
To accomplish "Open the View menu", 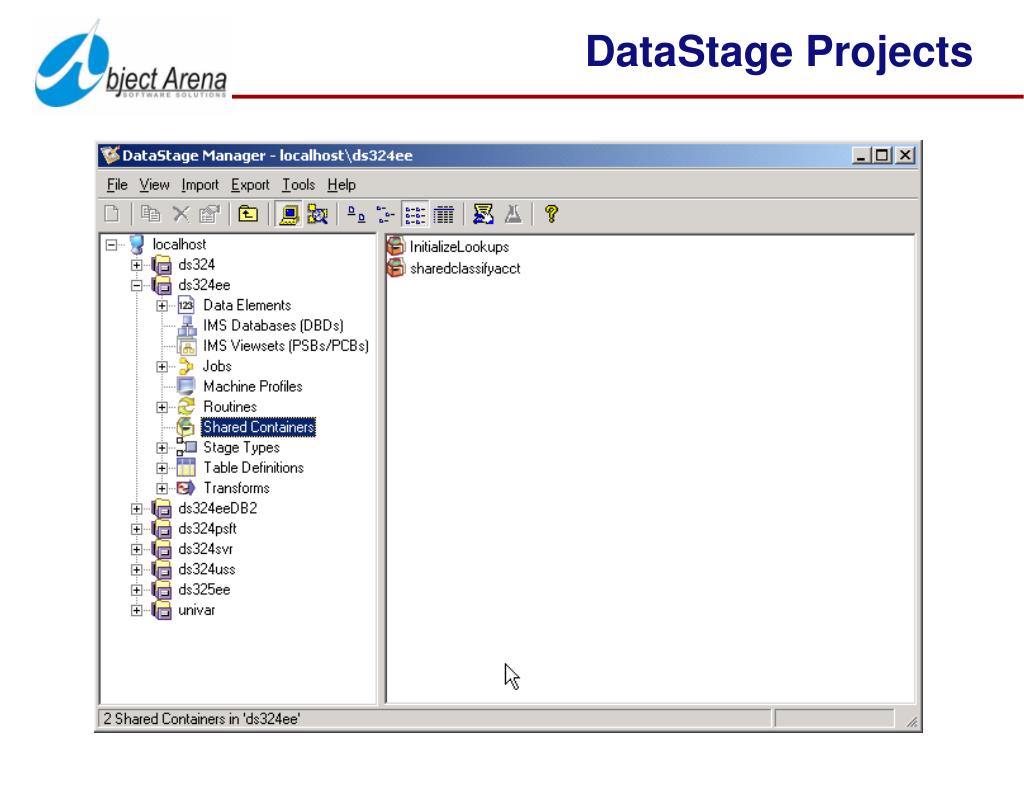I will (x=154, y=186).
